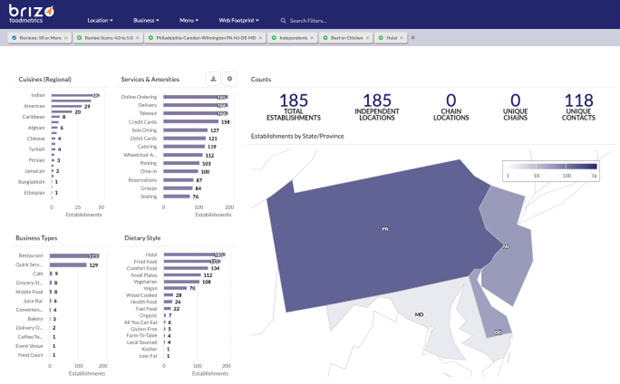This screenshot has width=620, height=384.
Task: Remove the Independents filter chip
Action: coord(312,38)
